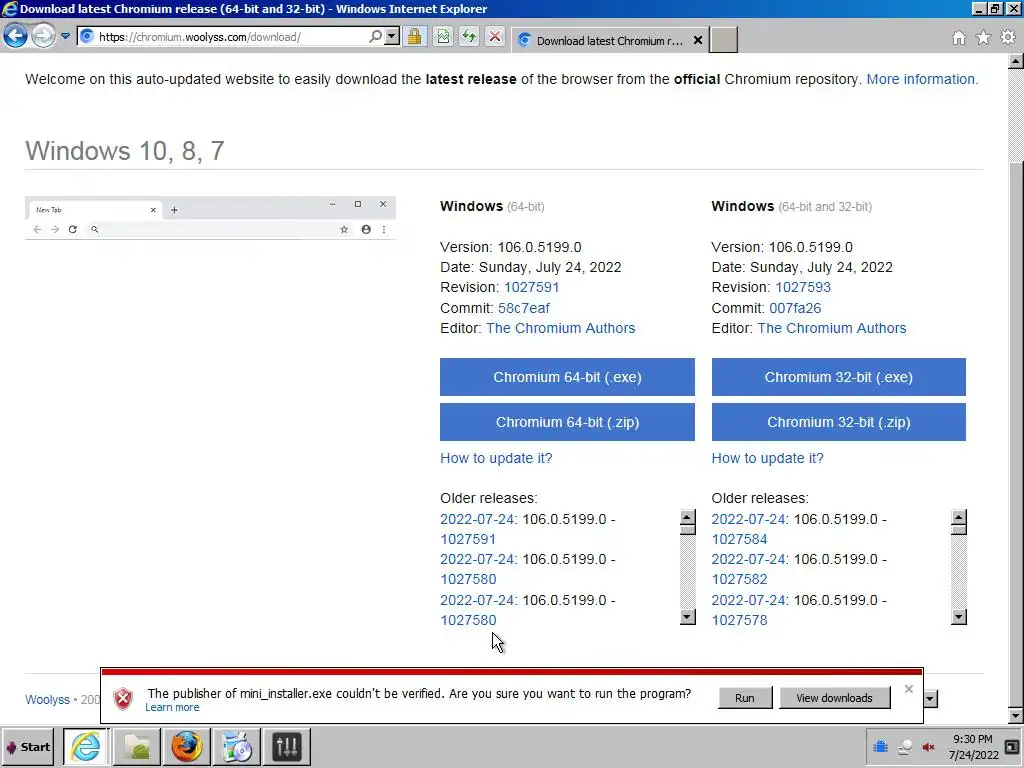Select the Download latest Chromium tab
Image resolution: width=1024 pixels, height=768 pixels.
click(609, 40)
